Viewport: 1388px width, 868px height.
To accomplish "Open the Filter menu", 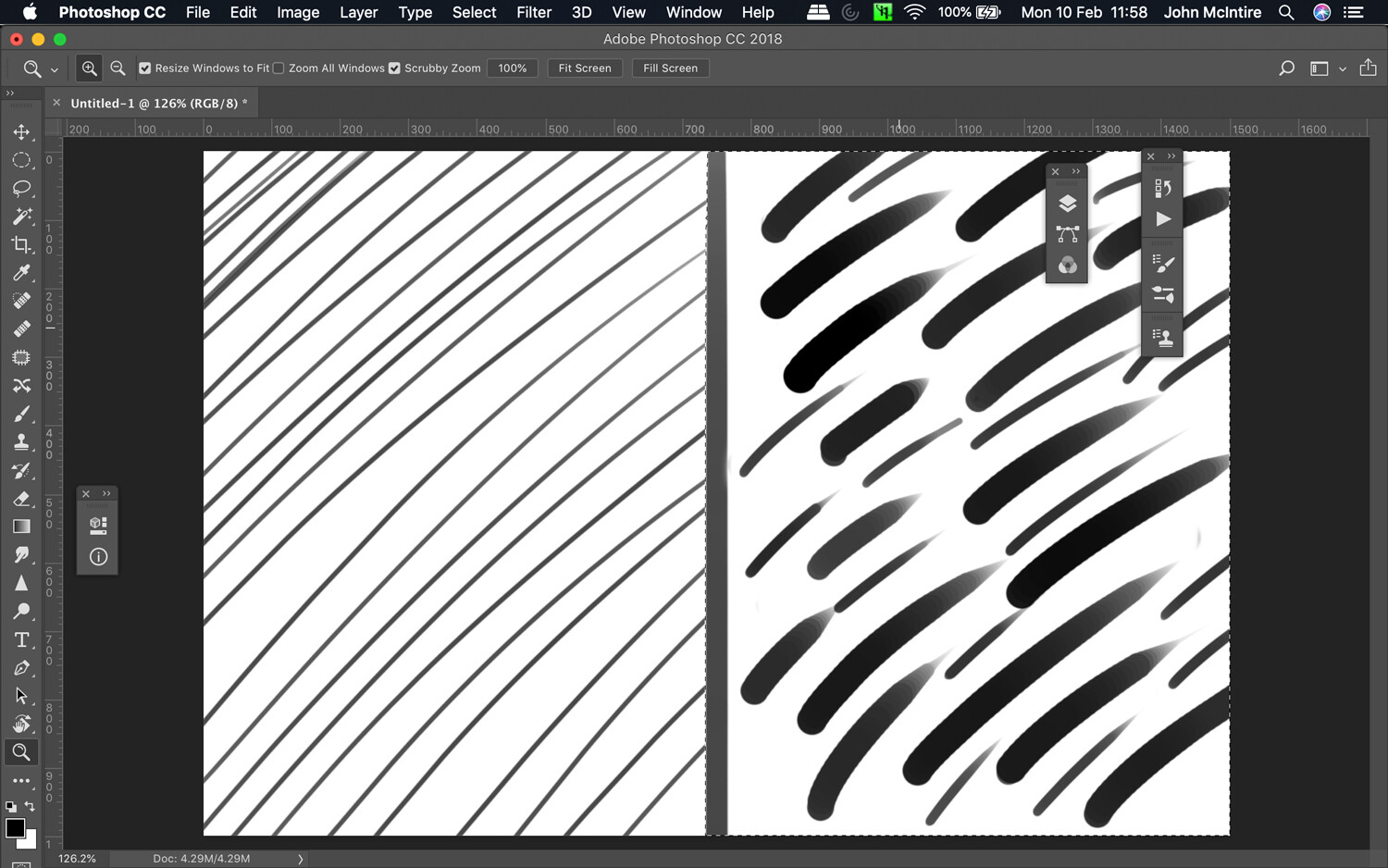I will [x=534, y=12].
